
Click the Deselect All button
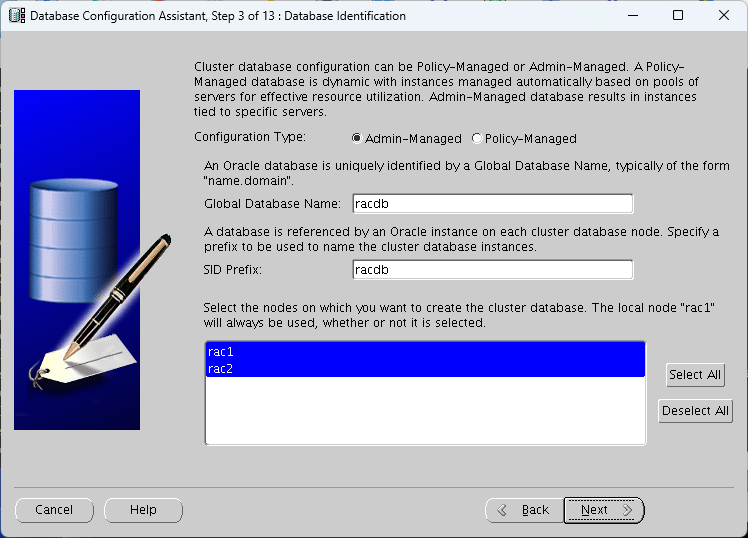[x=695, y=411]
